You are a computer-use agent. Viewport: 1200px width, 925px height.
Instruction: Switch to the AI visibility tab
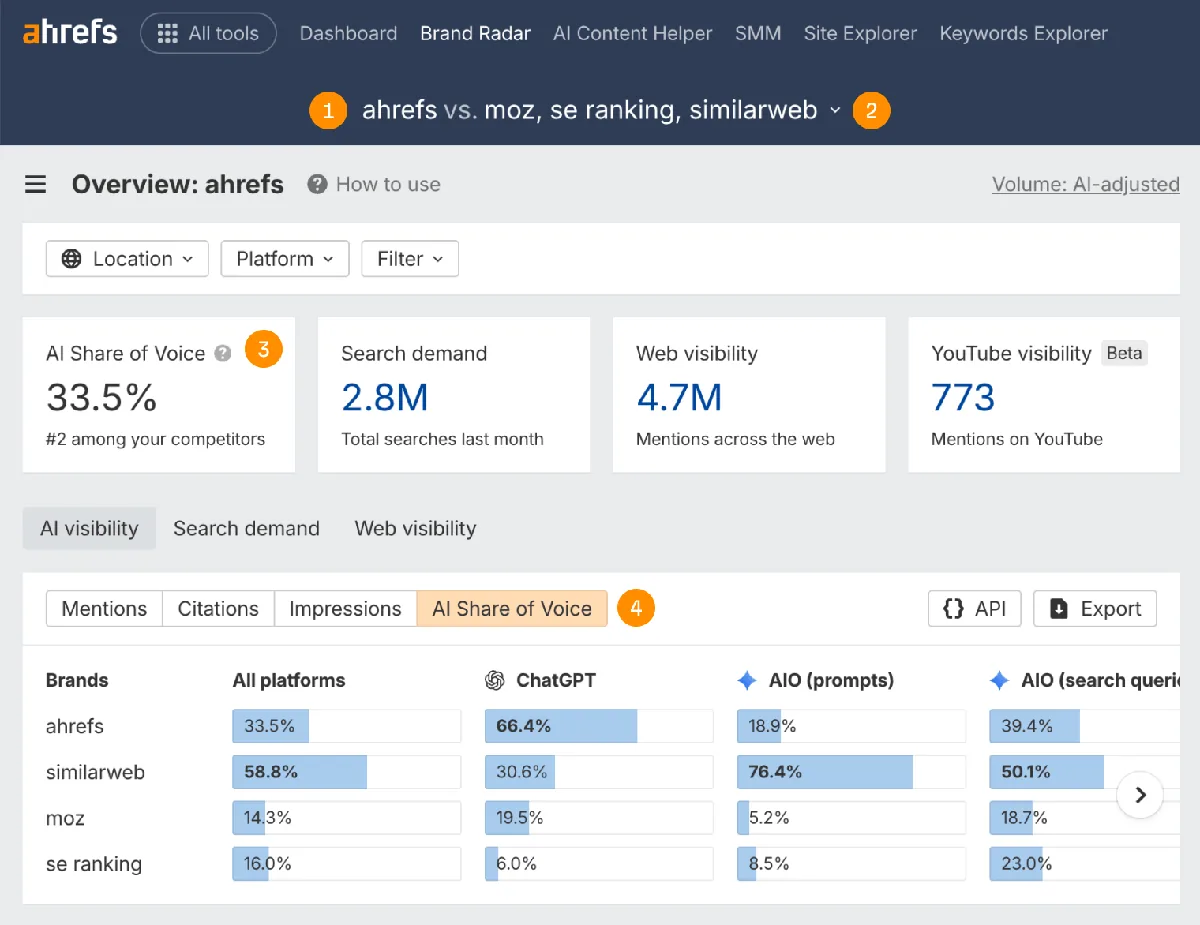coord(89,528)
